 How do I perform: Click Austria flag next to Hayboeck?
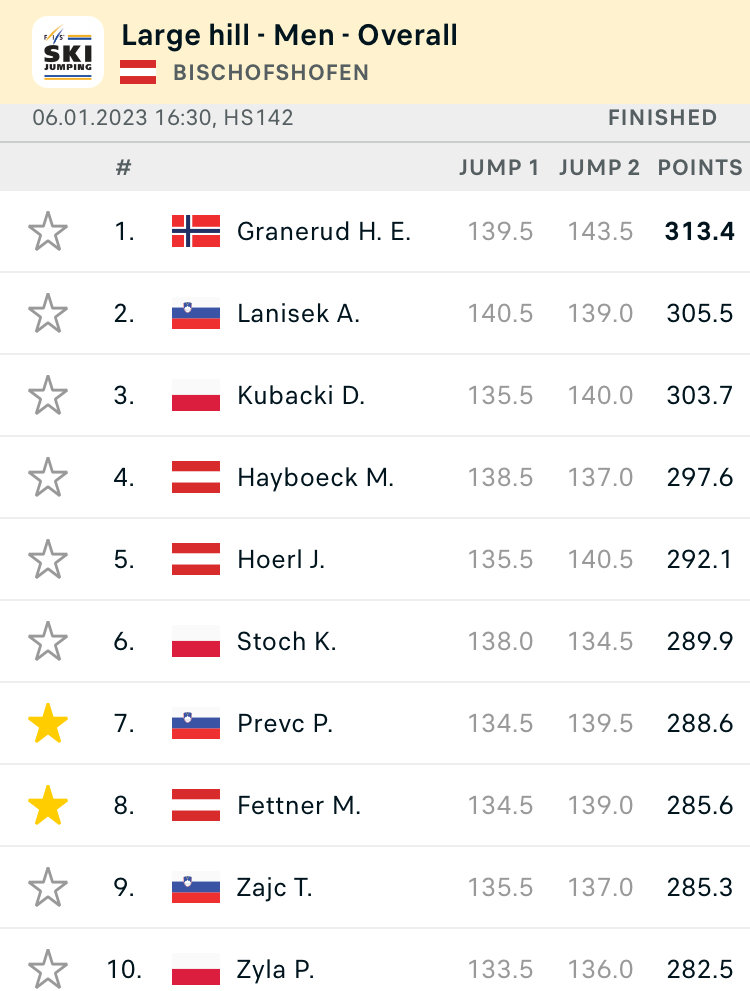[196, 478]
